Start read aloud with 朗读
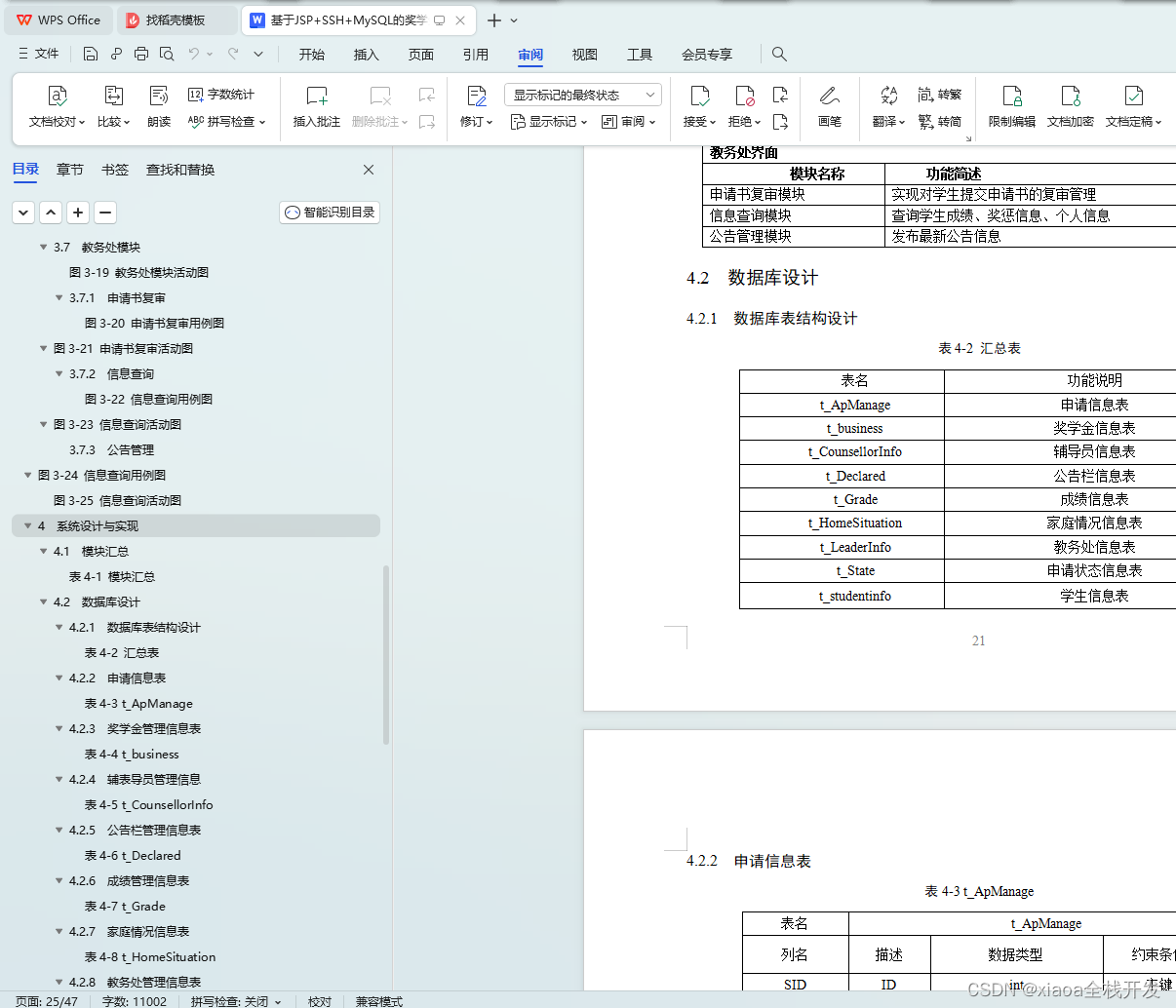 158,107
